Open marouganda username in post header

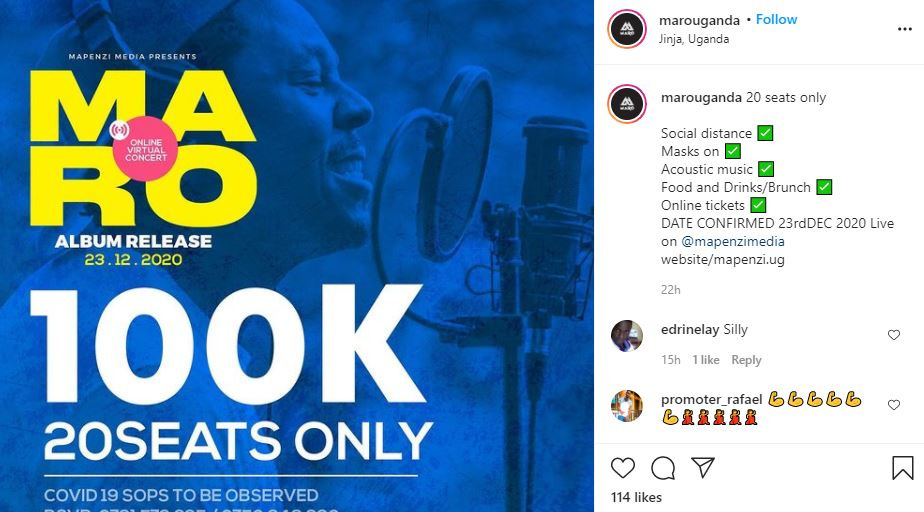[699, 20]
